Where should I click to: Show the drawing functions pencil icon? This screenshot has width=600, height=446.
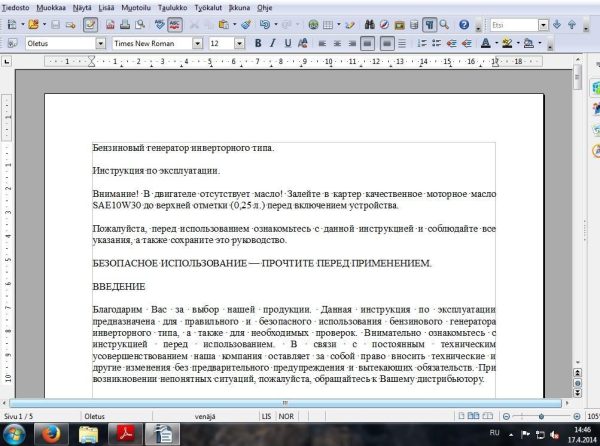(x=350, y=25)
